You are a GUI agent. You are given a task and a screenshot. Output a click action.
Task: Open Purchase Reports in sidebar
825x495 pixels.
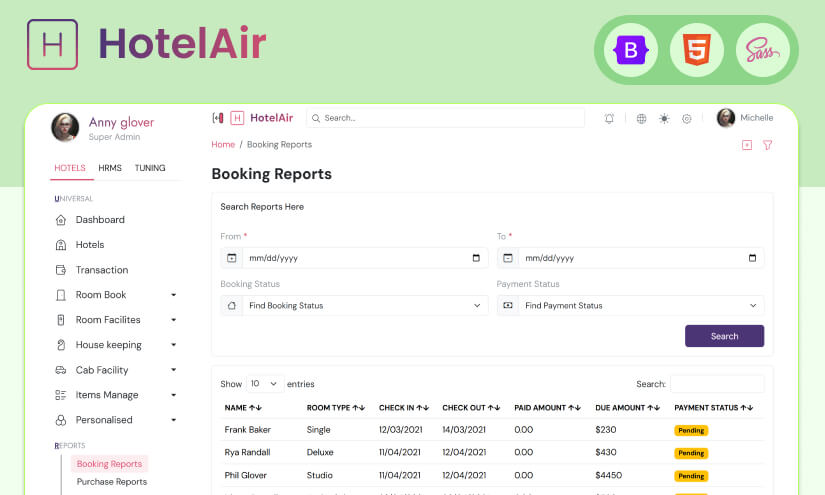tap(112, 482)
